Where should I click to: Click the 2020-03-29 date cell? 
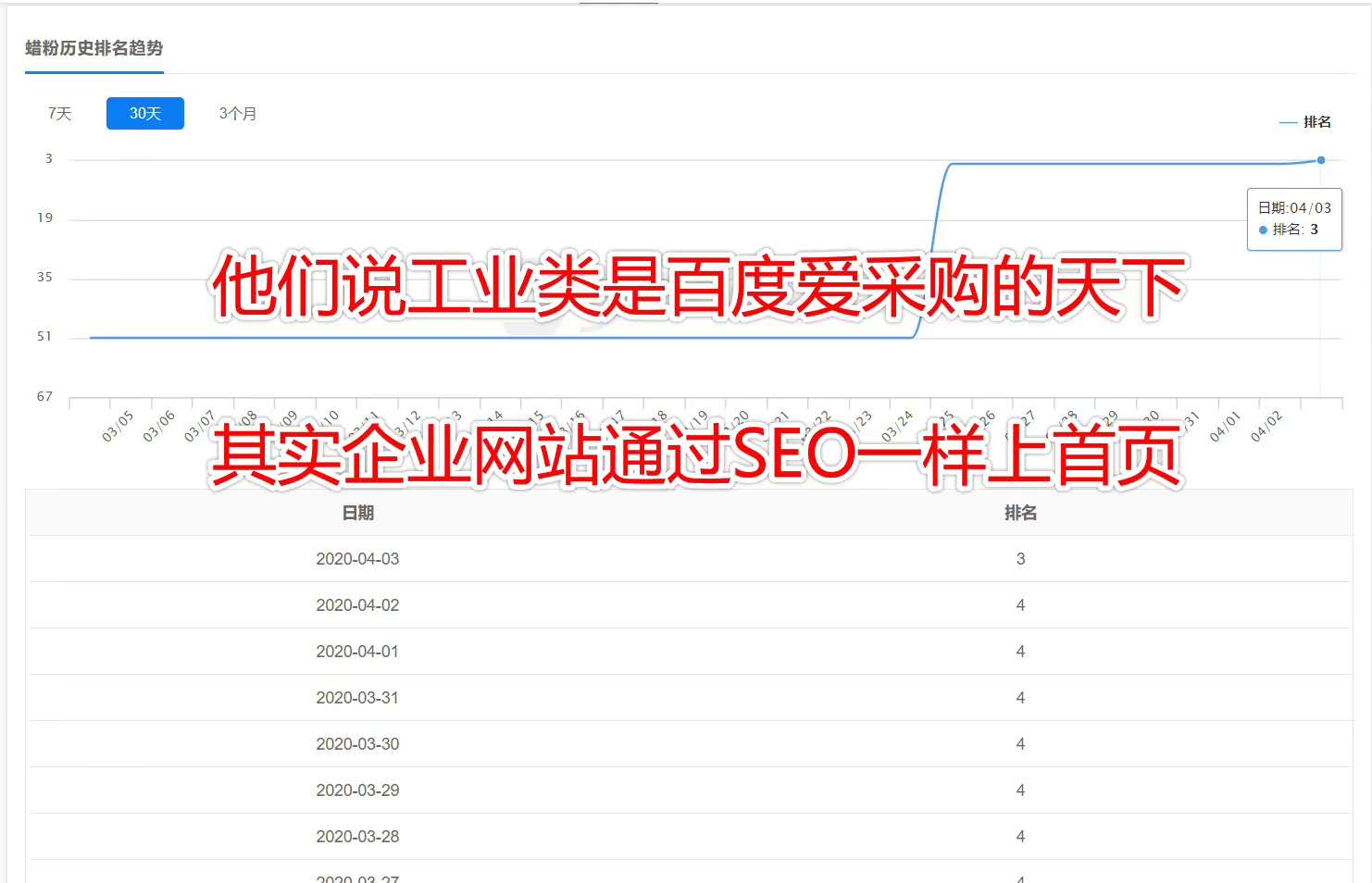coord(357,790)
